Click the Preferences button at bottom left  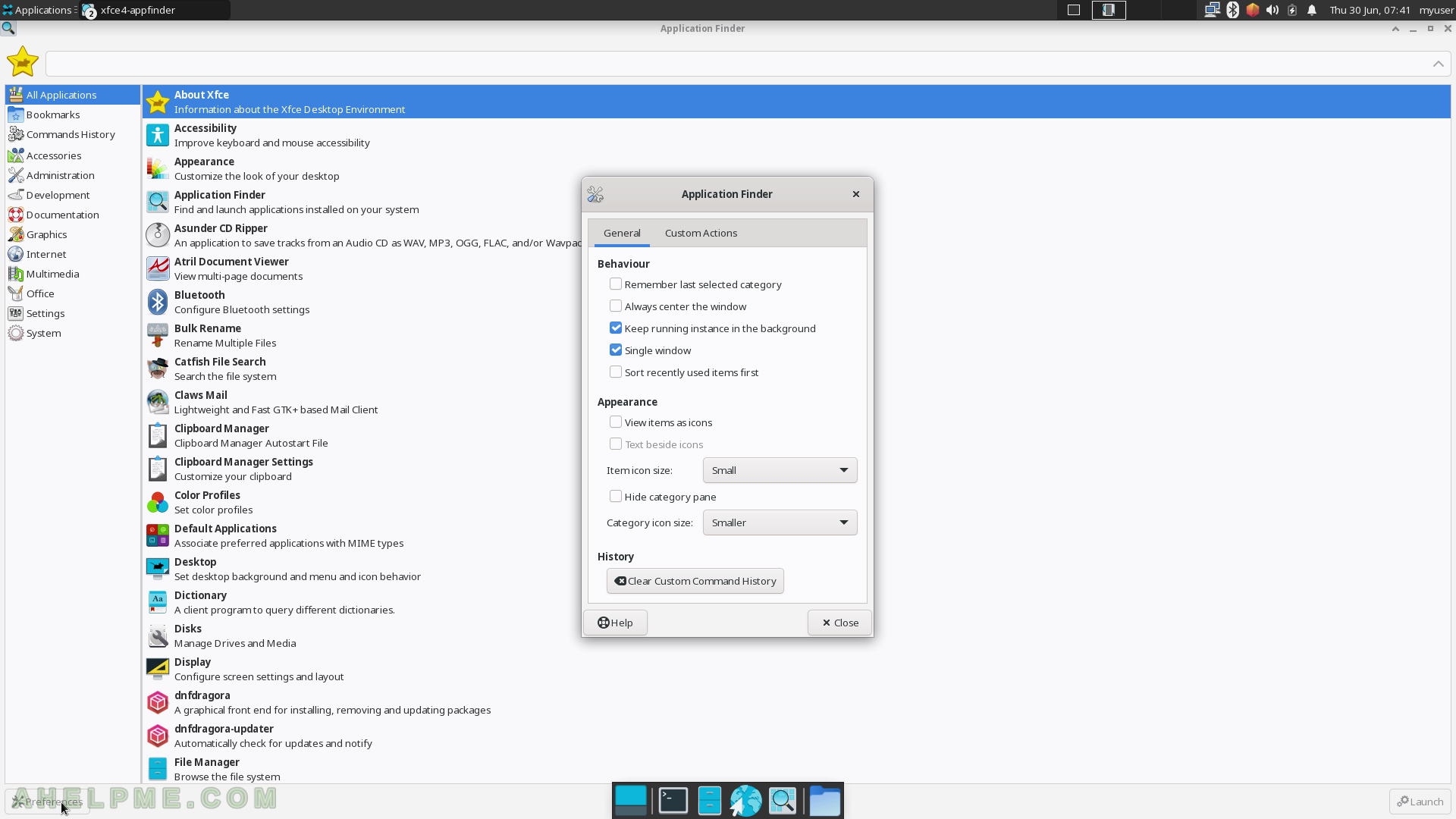pos(47,802)
